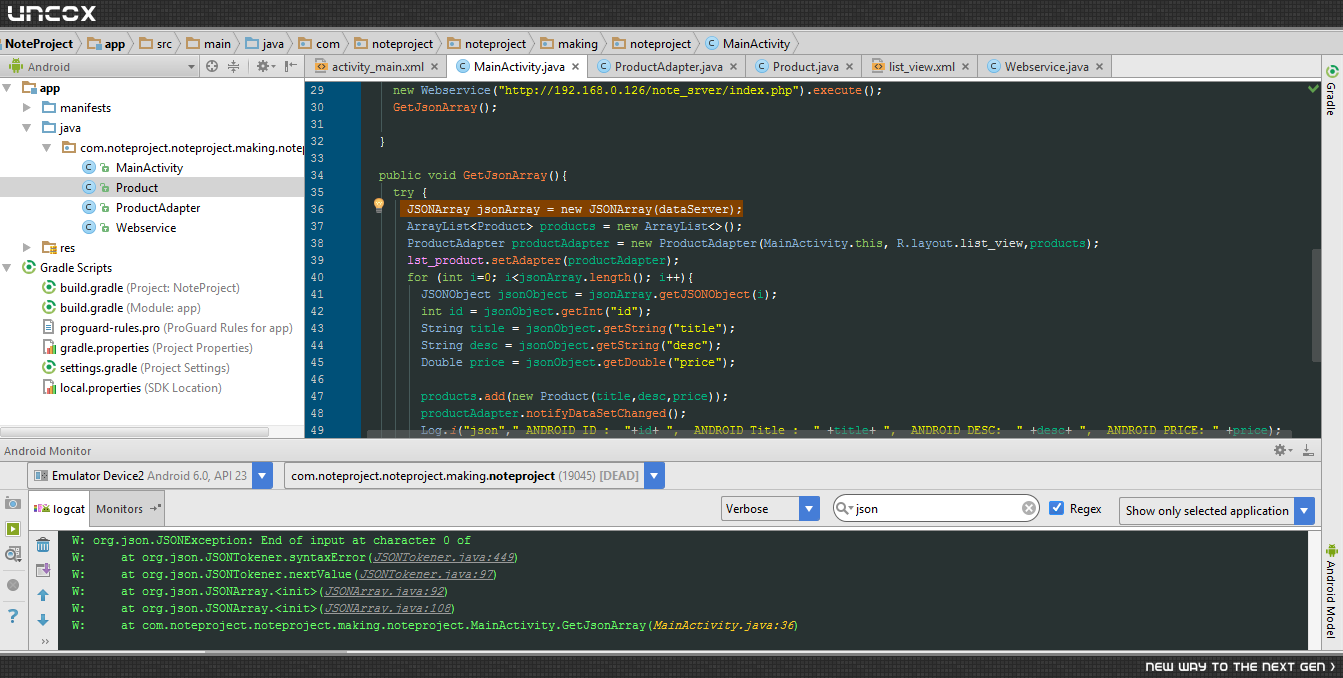
Task: Follow JSONArray.java:108 stack trace link
Action: pos(388,608)
